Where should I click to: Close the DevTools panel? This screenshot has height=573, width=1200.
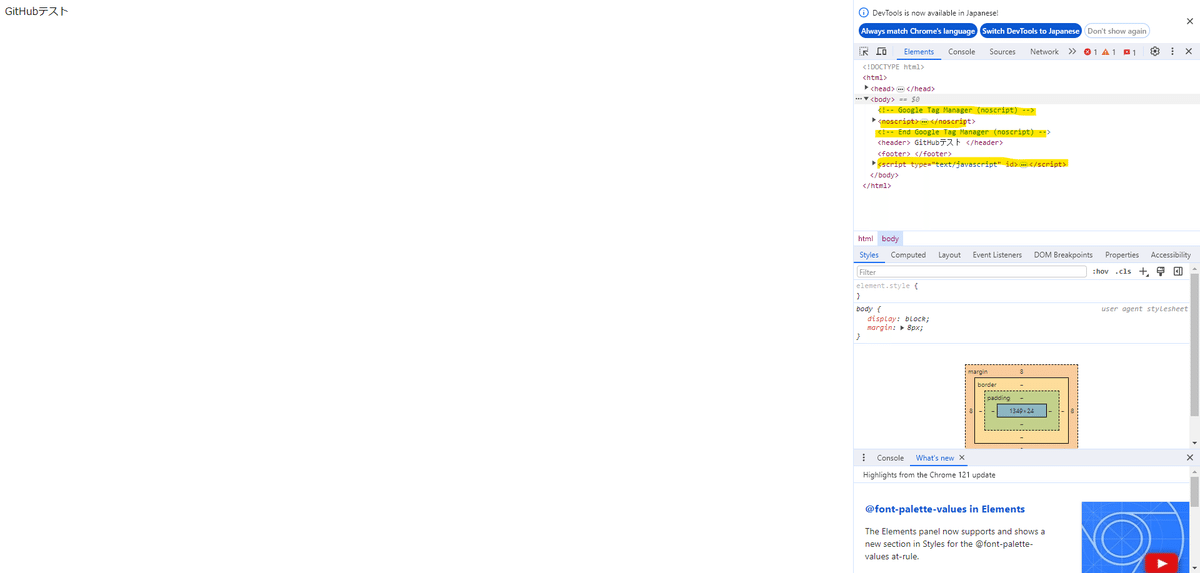point(1189,51)
